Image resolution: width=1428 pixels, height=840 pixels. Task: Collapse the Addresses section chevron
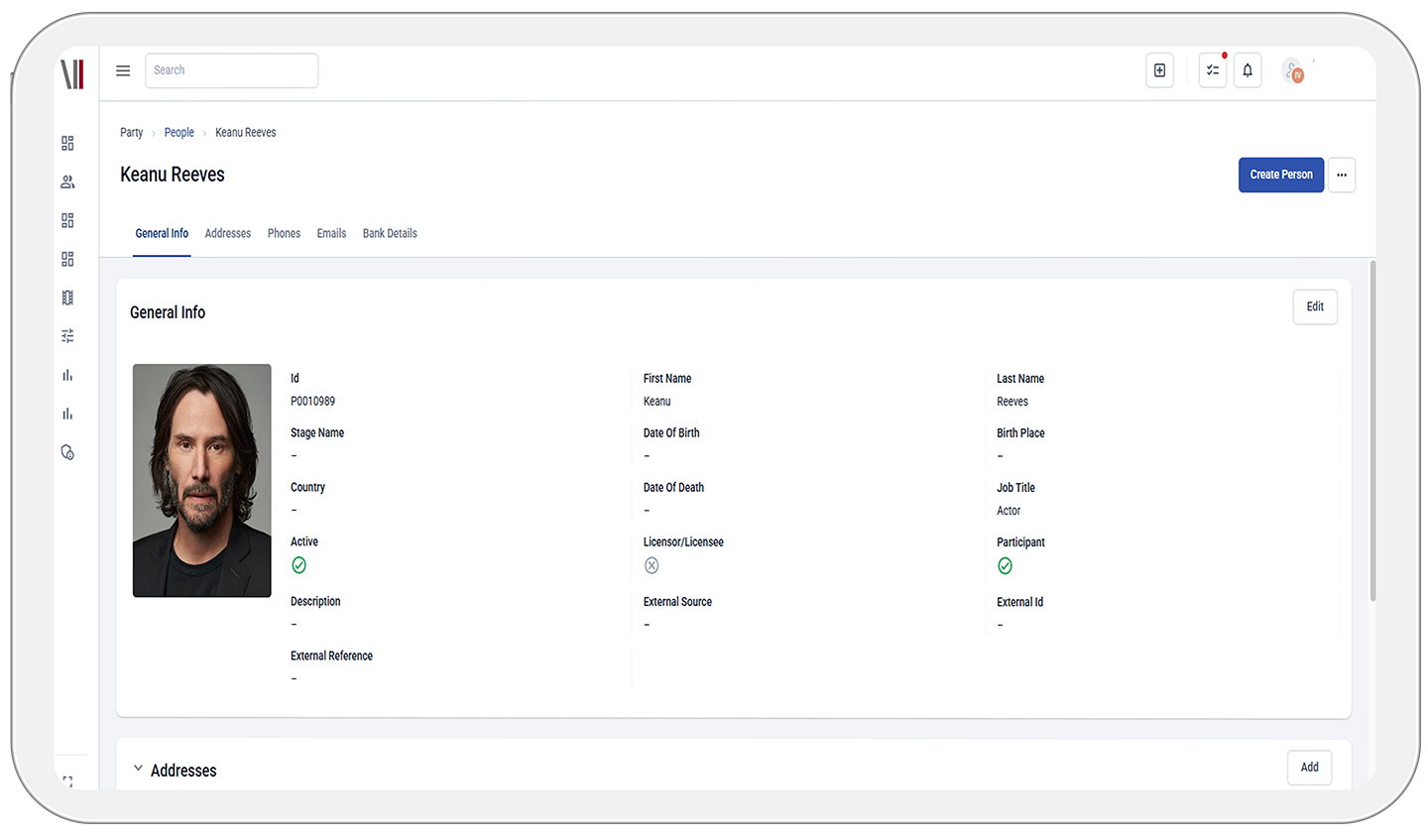pos(137,769)
